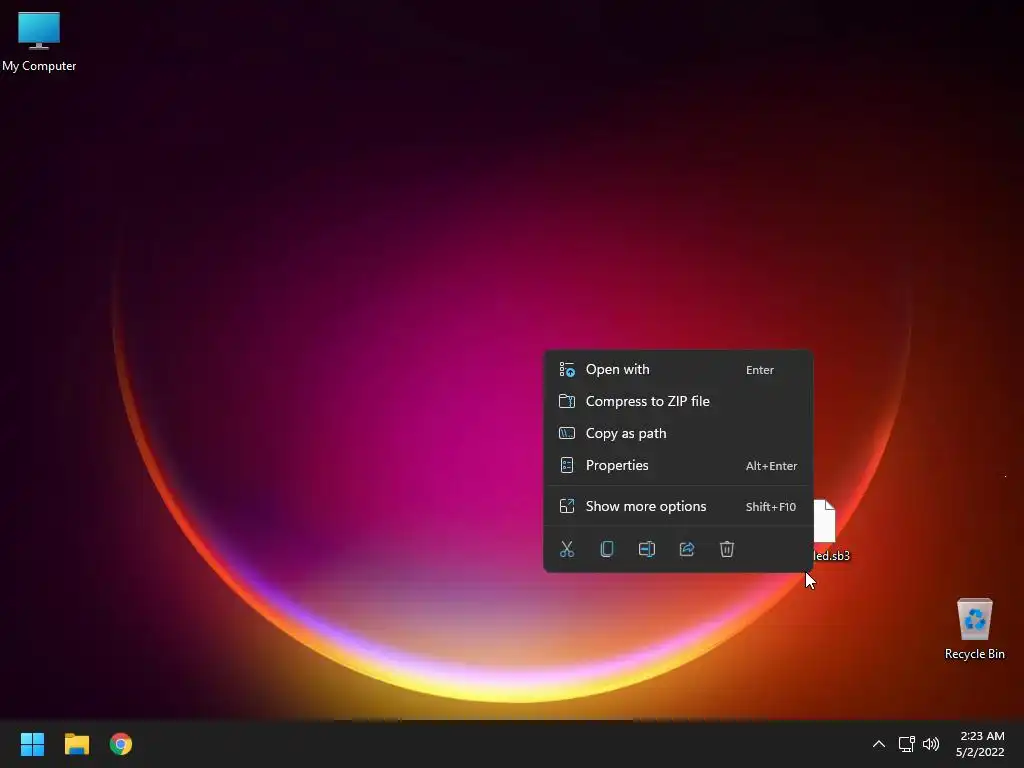The height and width of the screenshot is (768, 1024).
Task: Click the Copy icon in context menu
Action: [607, 549]
